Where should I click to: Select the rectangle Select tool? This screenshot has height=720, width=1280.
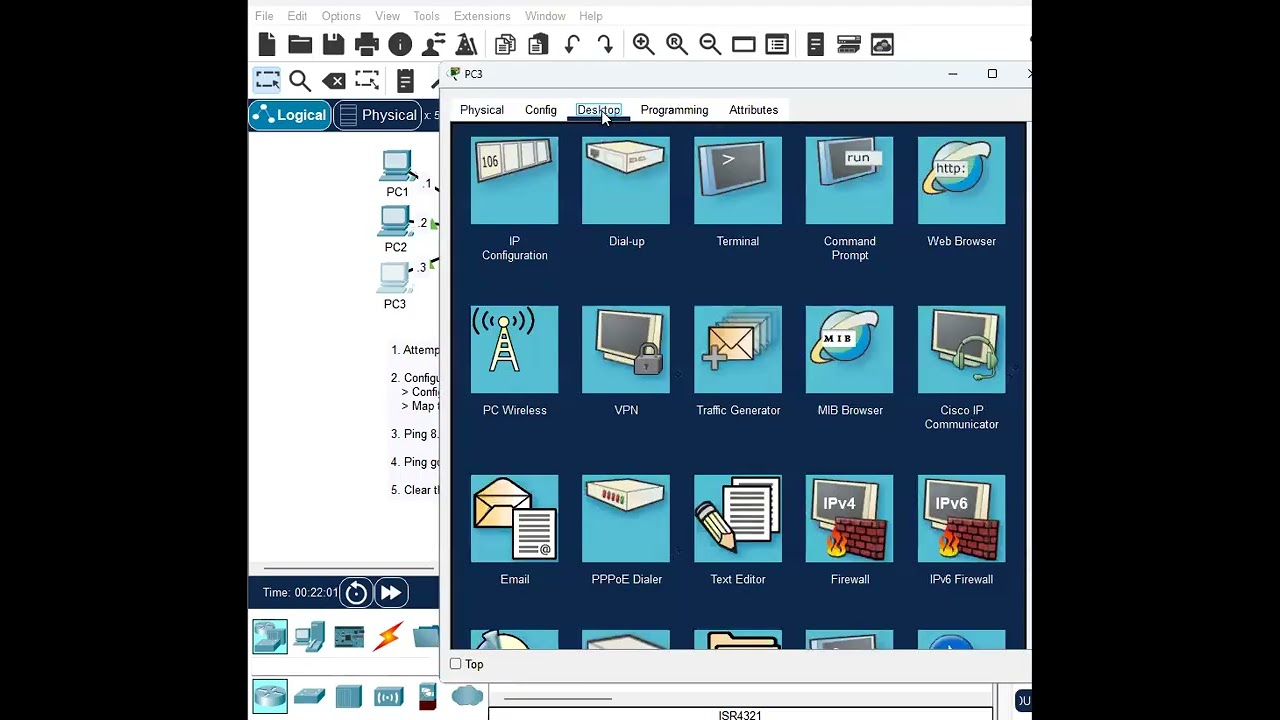pos(267,80)
